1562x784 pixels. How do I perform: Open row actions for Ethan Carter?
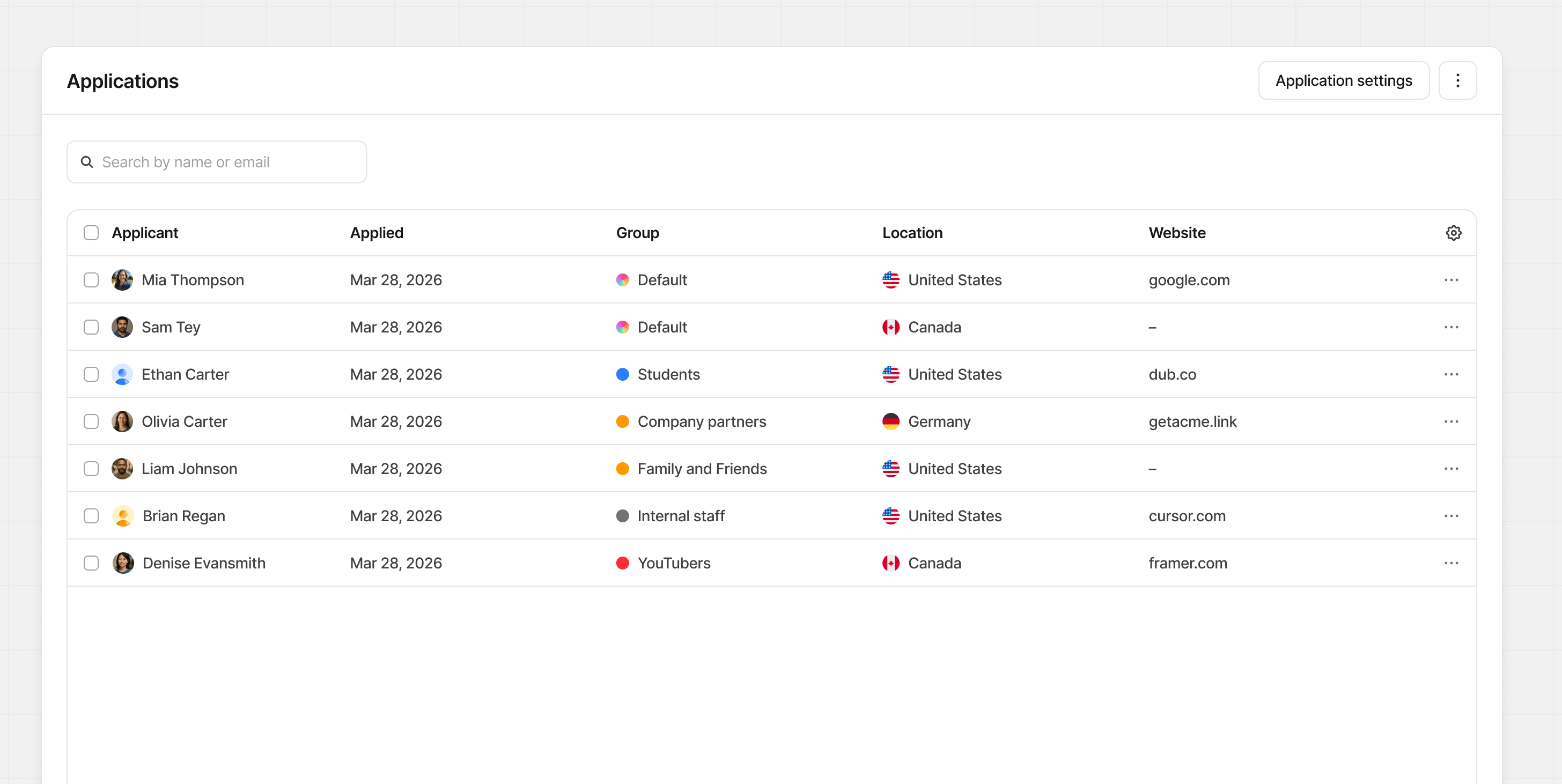[1451, 375]
